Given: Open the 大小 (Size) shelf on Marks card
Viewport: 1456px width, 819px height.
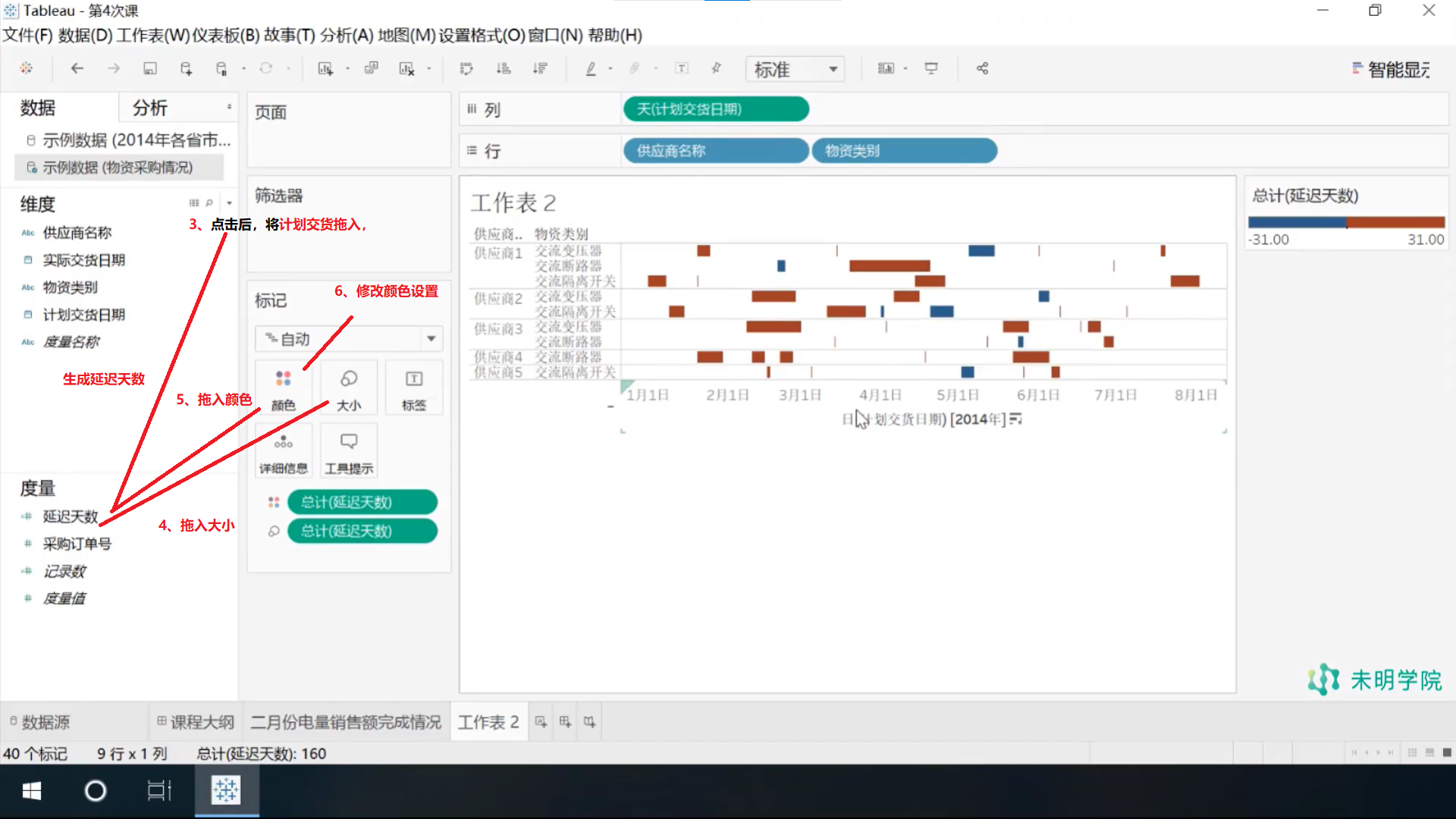Looking at the screenshot, I should click(x=348, y=387).
